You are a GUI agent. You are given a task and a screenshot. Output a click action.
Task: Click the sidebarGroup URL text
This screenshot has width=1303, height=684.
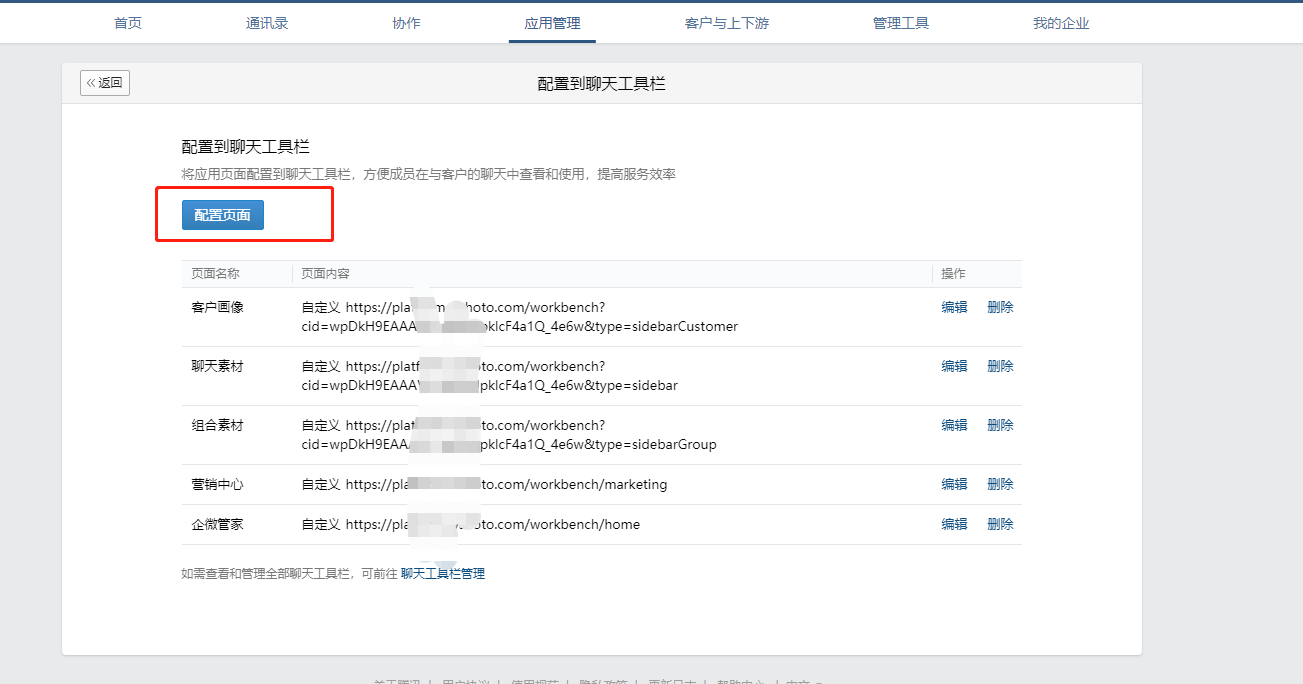[509, 435]
